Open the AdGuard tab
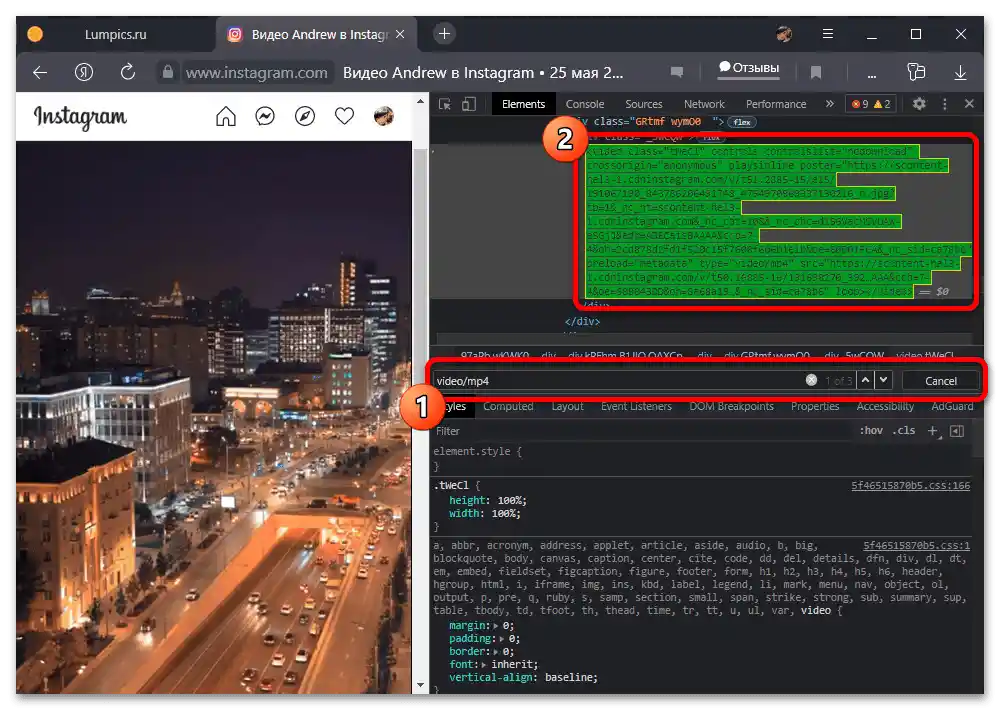This screenshot has width=1000, height=710. pyautogui.click(x=952, y=406)
